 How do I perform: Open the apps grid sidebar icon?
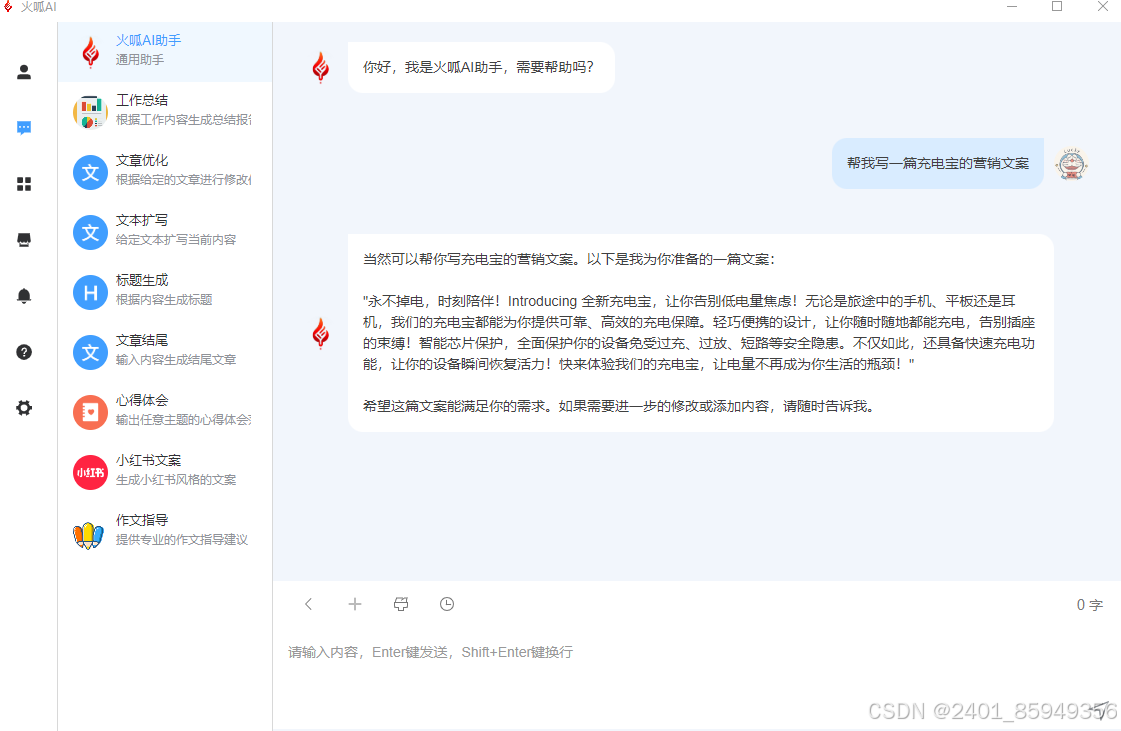(24, 184)
